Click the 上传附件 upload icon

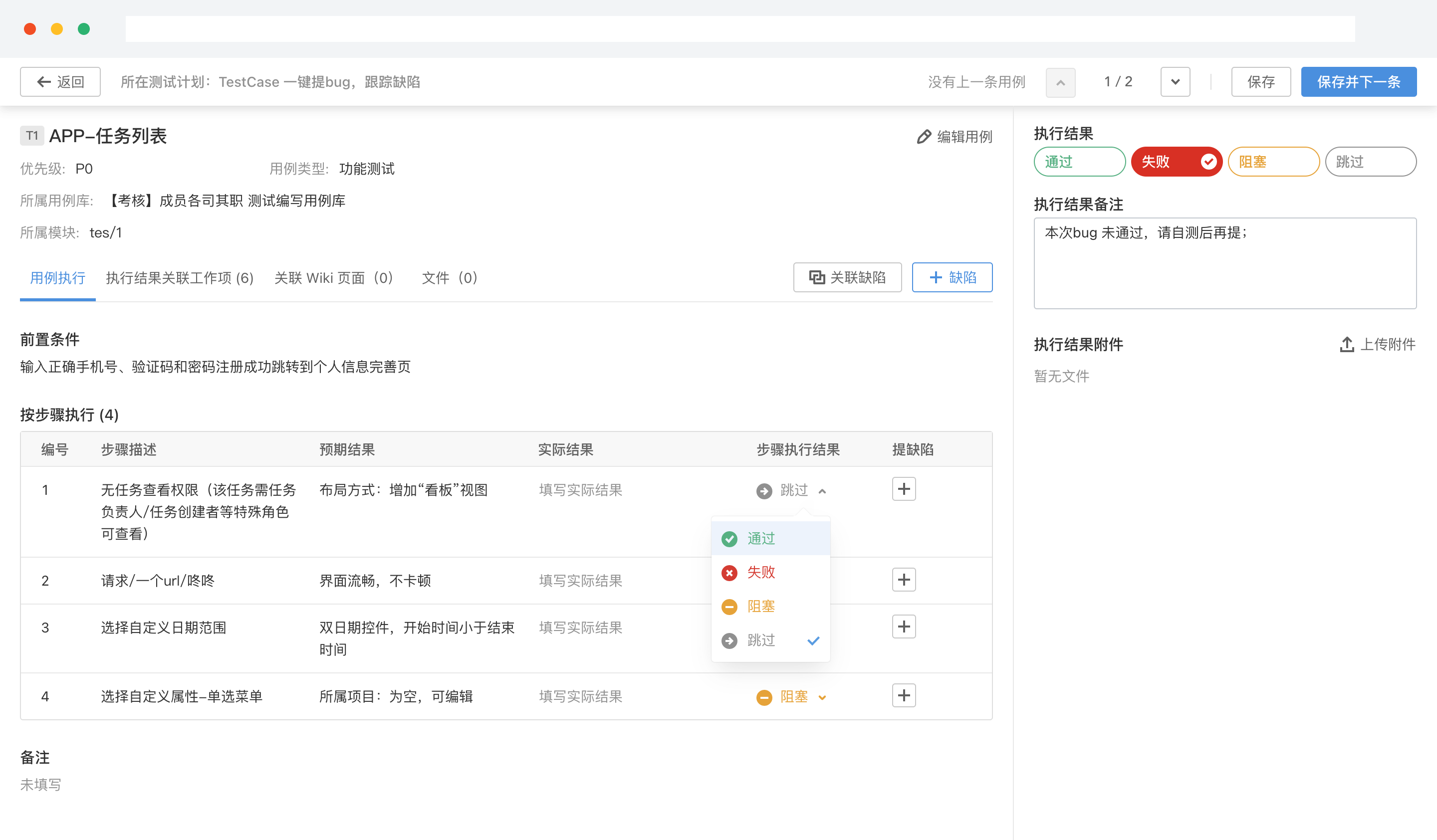(1347, 344)
